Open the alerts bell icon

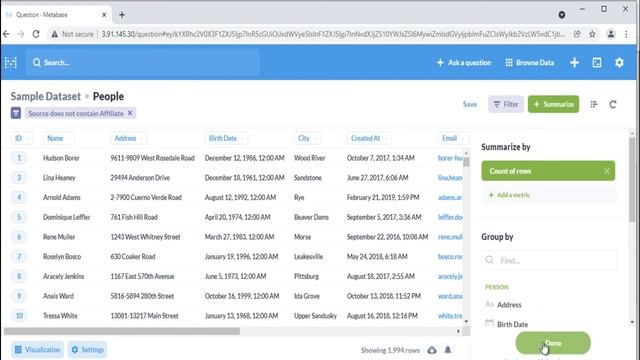click(448, 350)
